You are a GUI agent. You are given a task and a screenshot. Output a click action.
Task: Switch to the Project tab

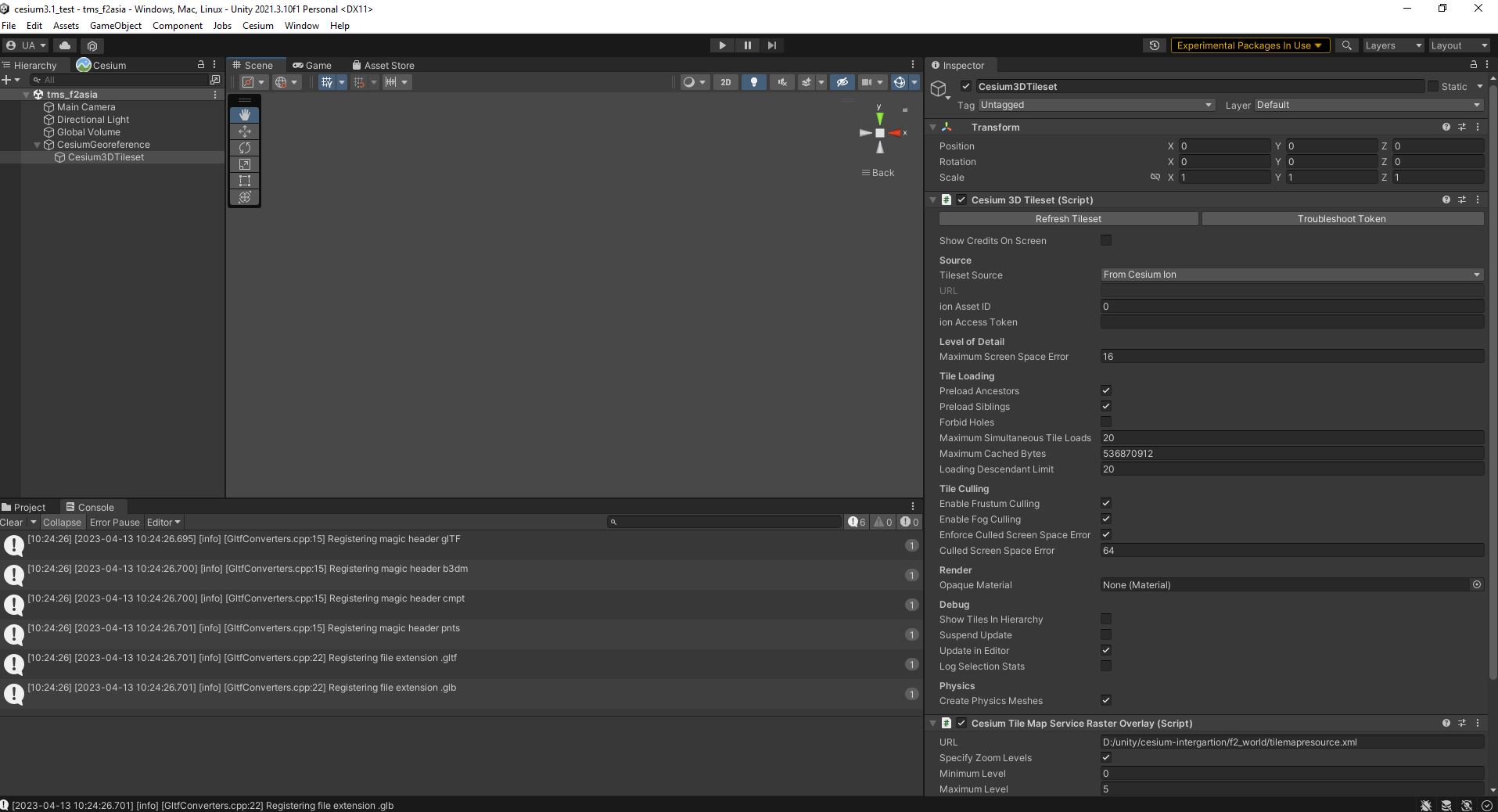coord(24,507)
